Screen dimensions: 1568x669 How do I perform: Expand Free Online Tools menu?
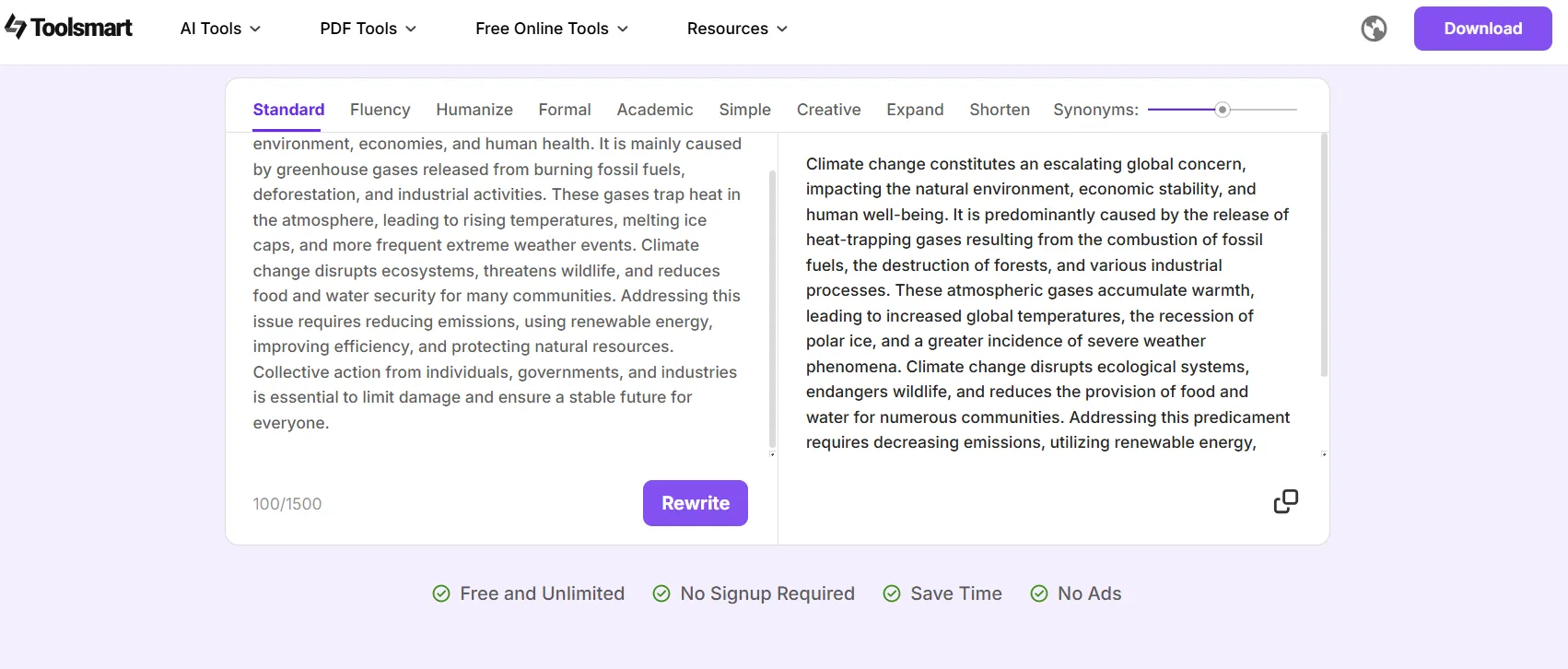coord(552,29)
